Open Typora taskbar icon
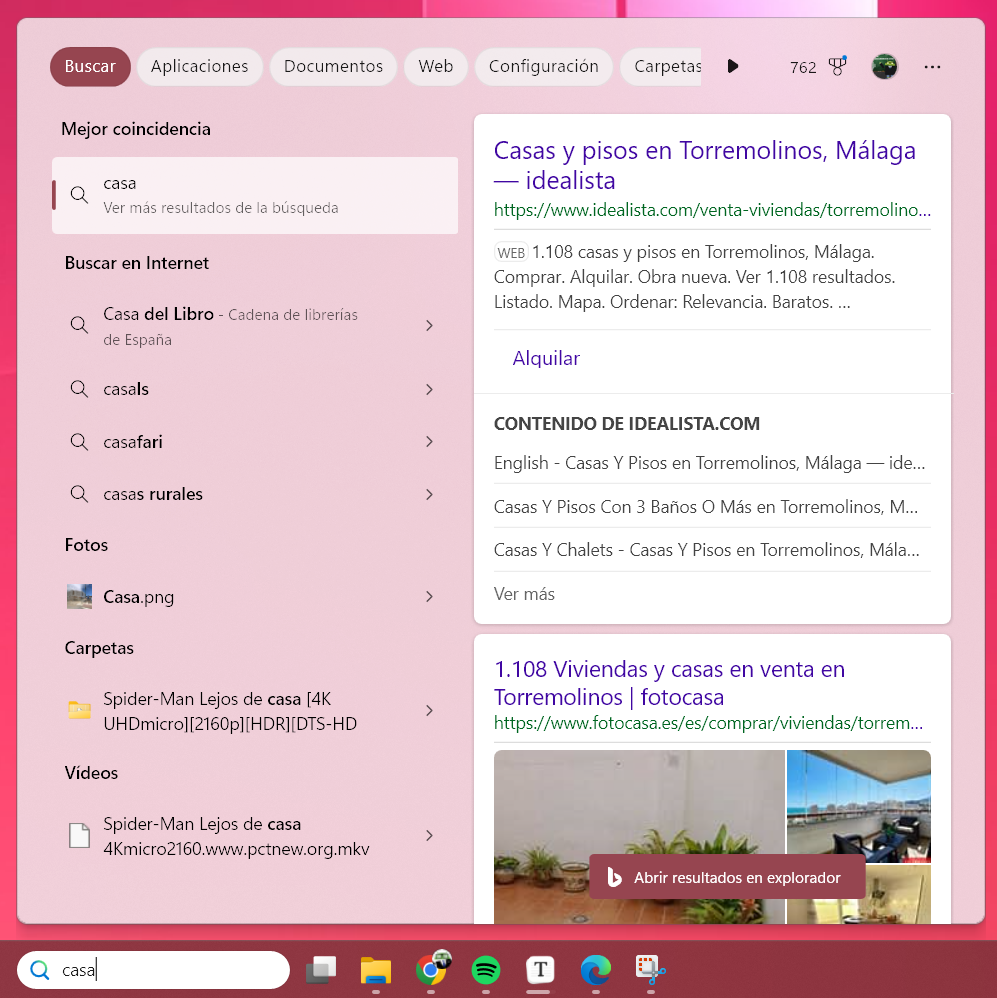 [541, 969]
